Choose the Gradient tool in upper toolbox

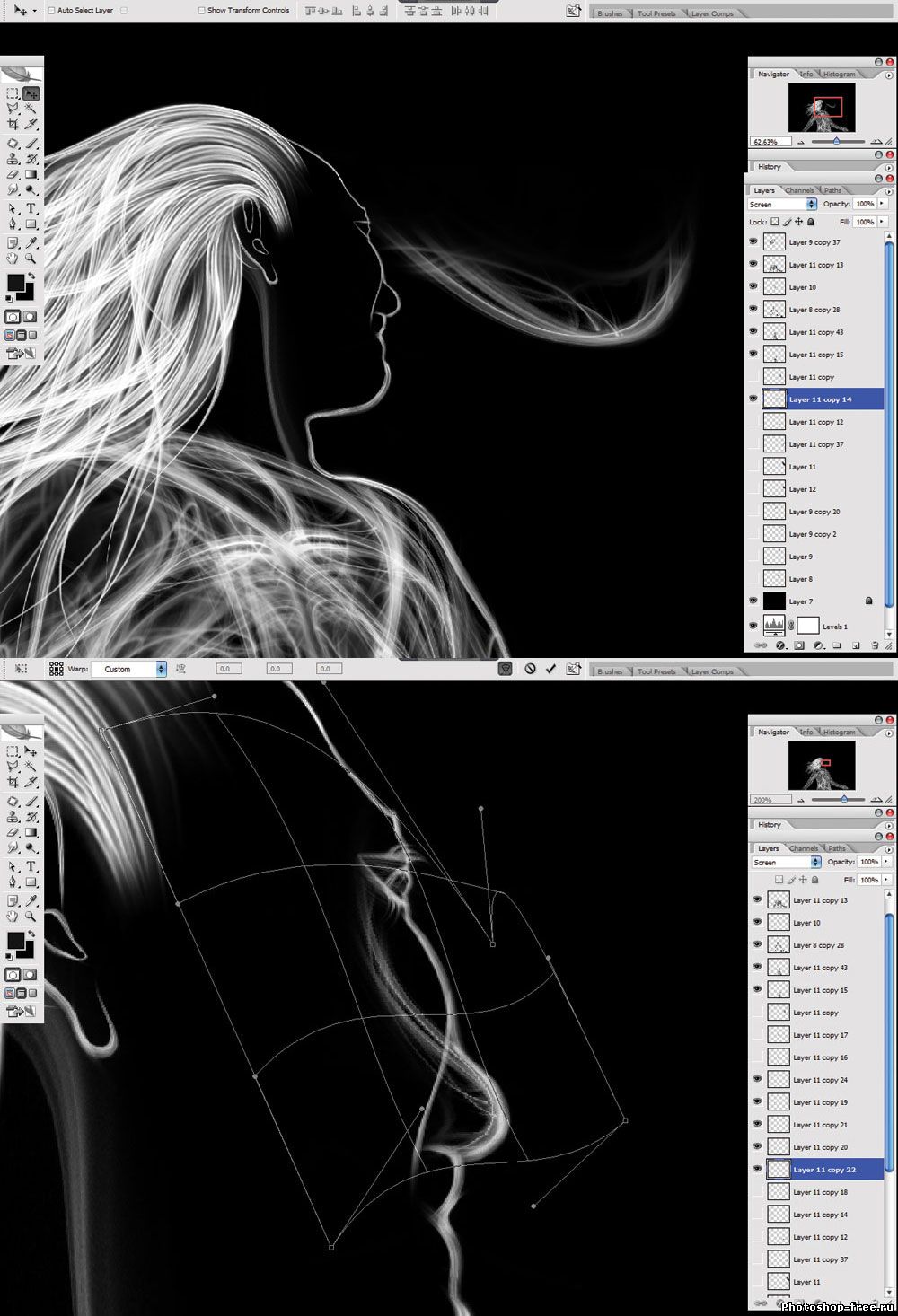(x=31, y=175)
